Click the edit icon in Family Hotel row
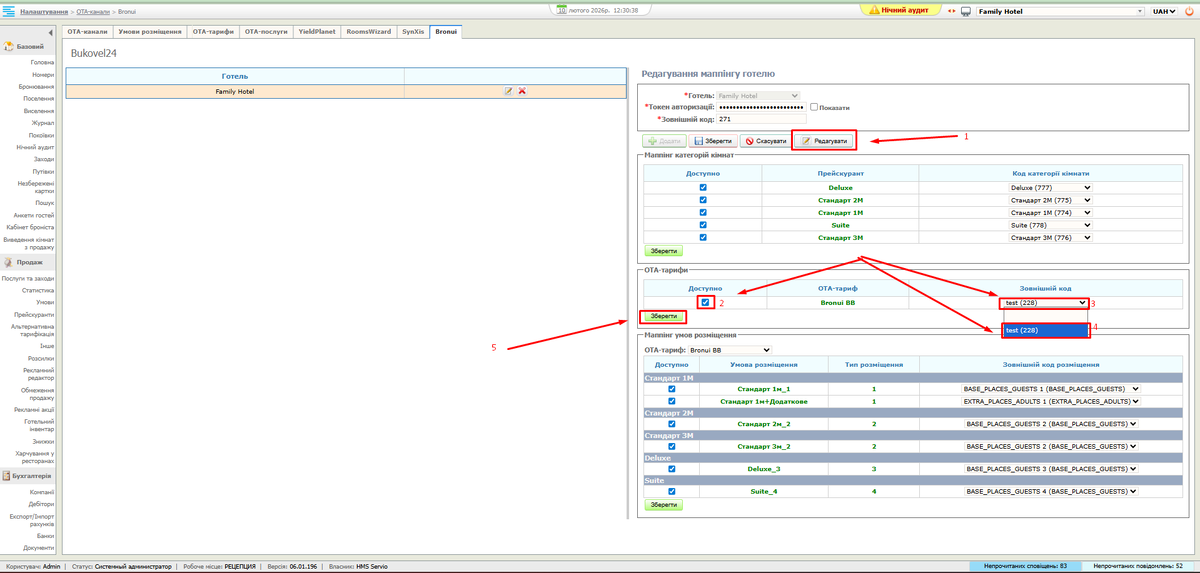Viewport: 1200px width, 573px height. 508,91
